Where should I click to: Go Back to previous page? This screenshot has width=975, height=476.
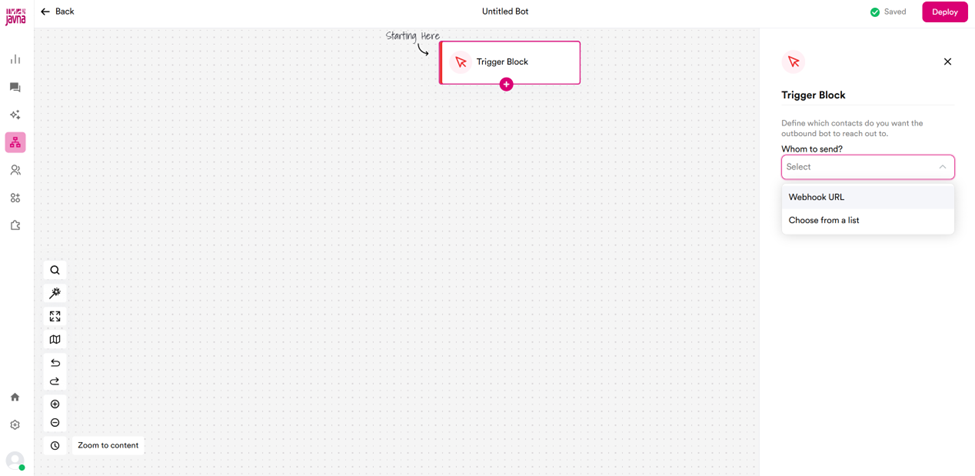pos(57,11)
